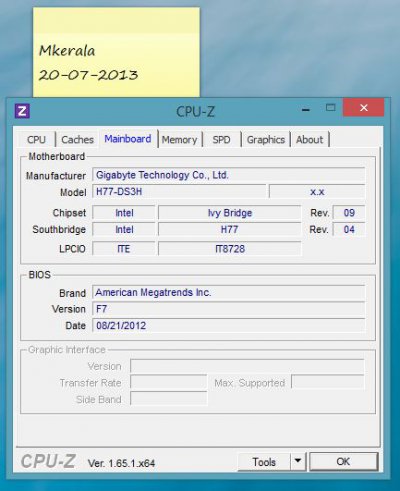The image size is (400, 491).
Task: Click the model revision field x.x
Action: [x=317, y=192]
